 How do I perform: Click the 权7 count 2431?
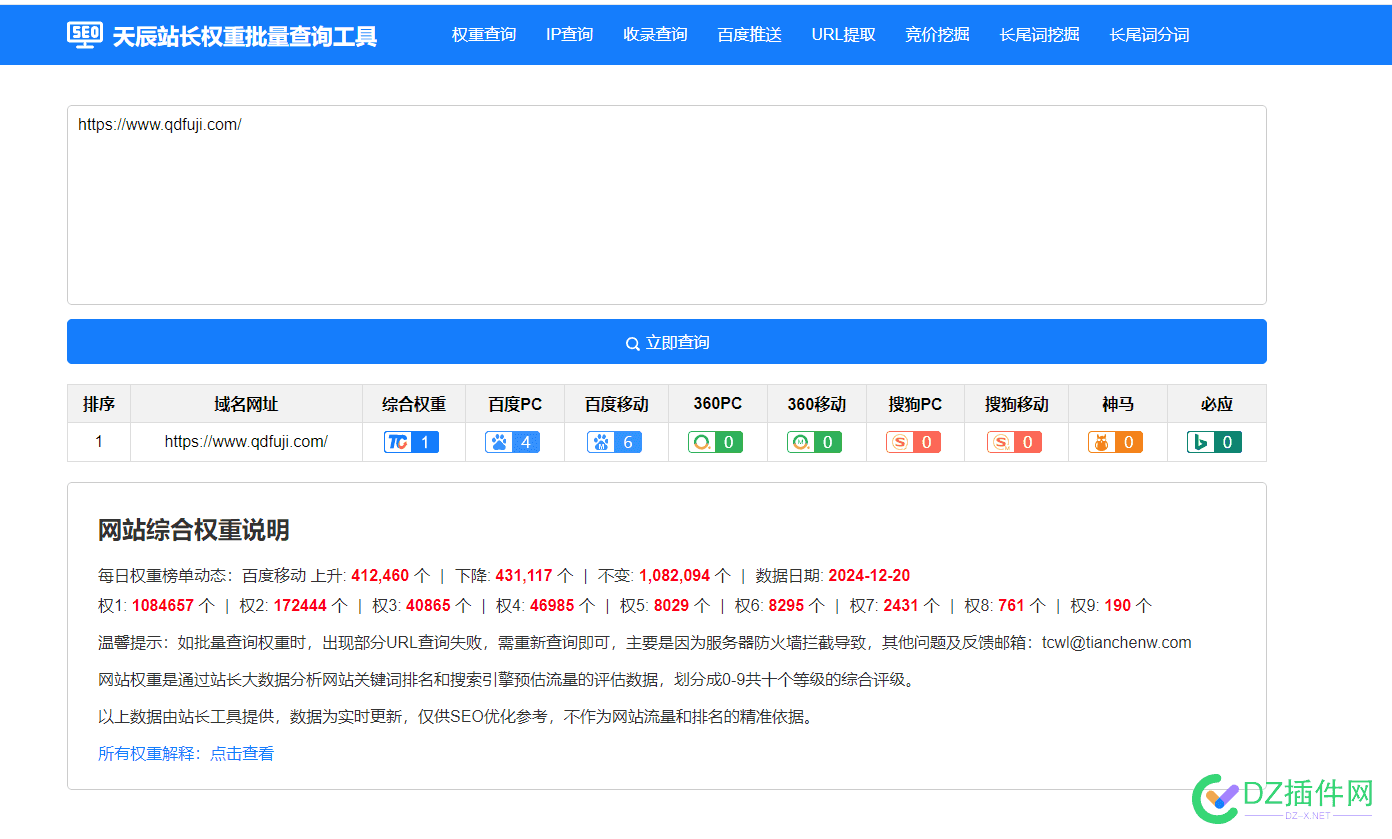[x=901, y=605]
